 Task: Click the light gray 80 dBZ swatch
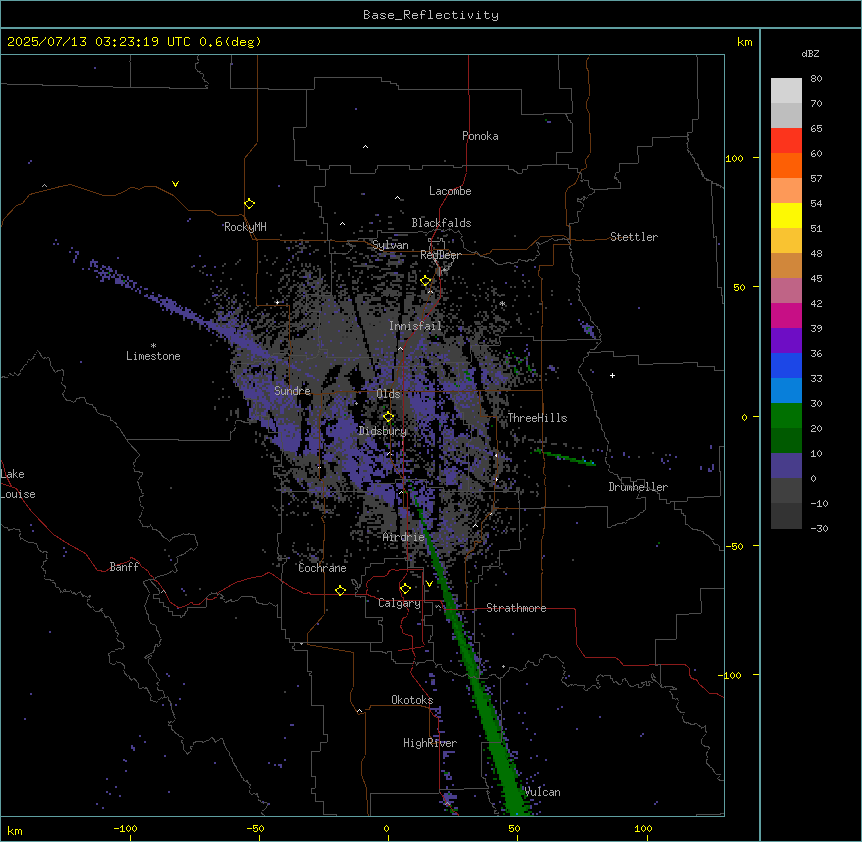coord(786,91)
